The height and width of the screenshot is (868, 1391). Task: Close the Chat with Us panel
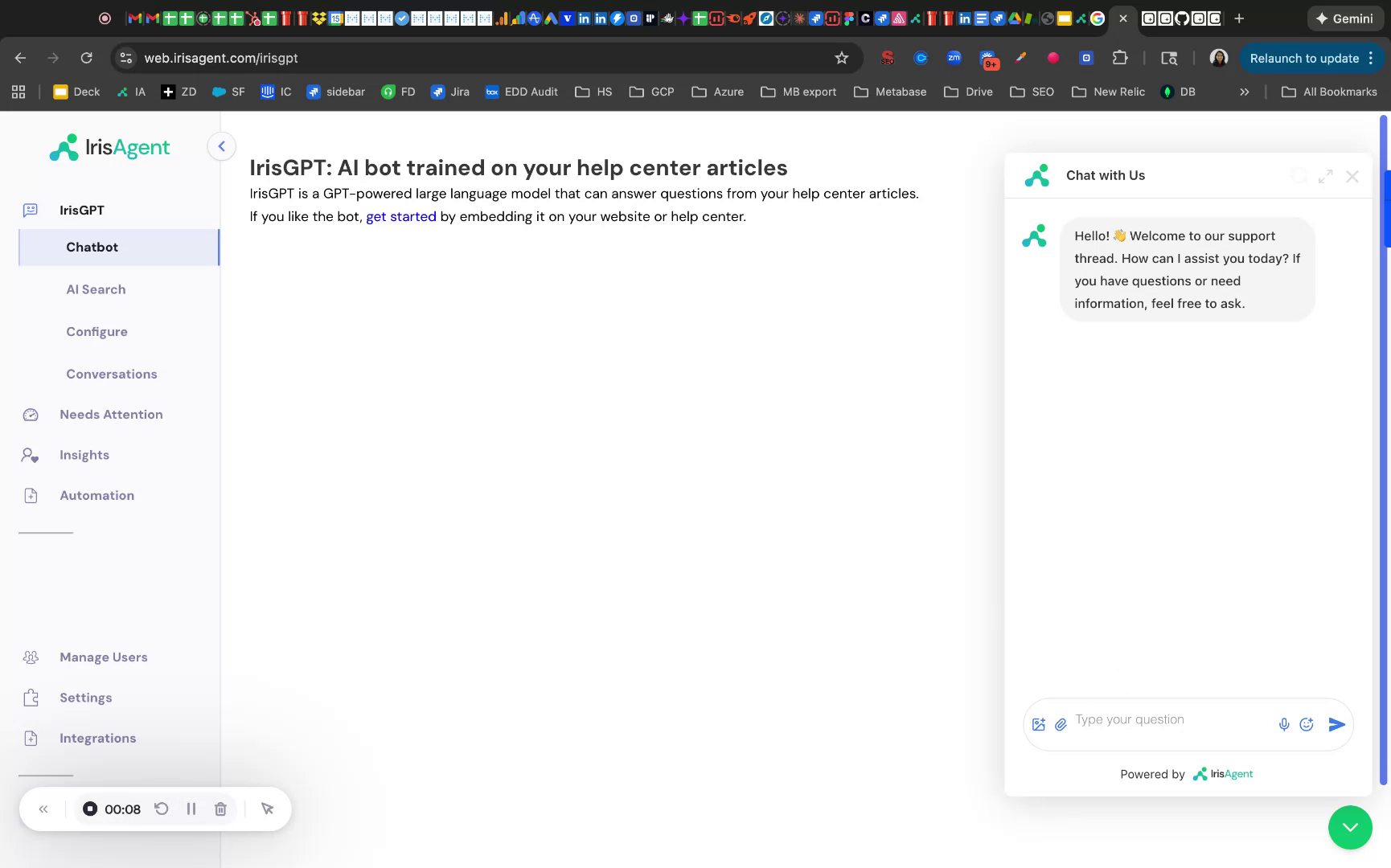pyautogui.click(x=1352, y=176)
